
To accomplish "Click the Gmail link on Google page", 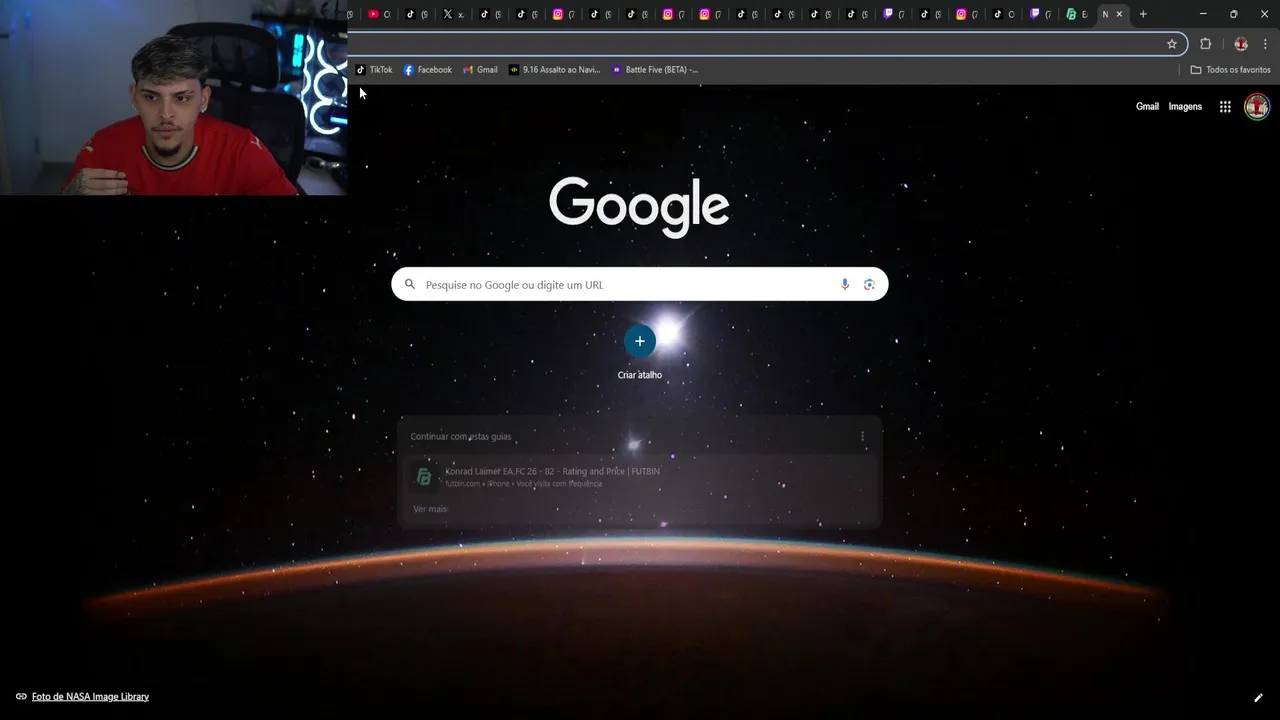I will (x=1147, y=107).
